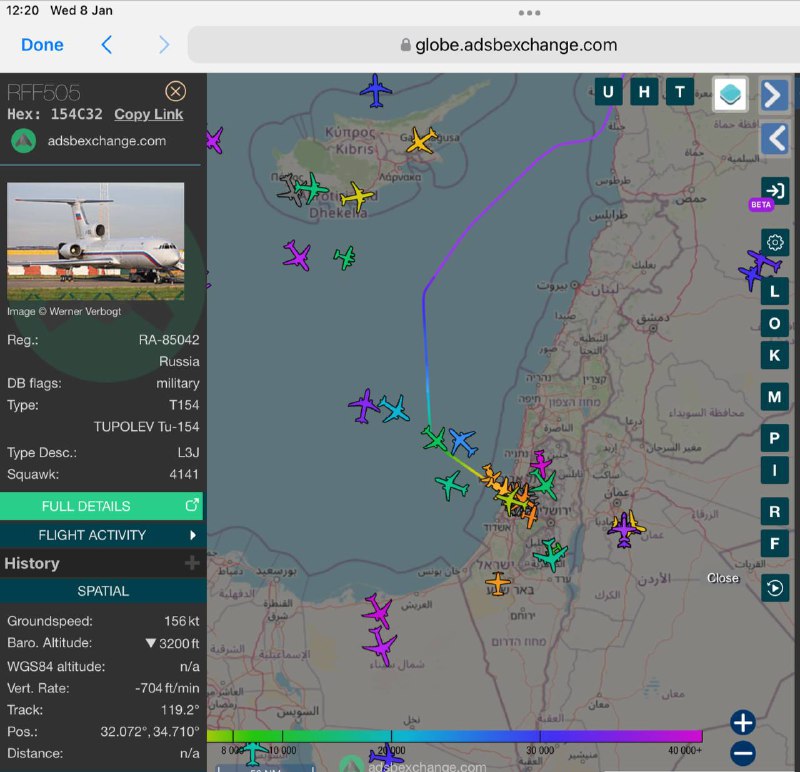Zoom out with the minus button
This screenshot has height=772, width=800.
pyautogui.click(x=743, y=753)
